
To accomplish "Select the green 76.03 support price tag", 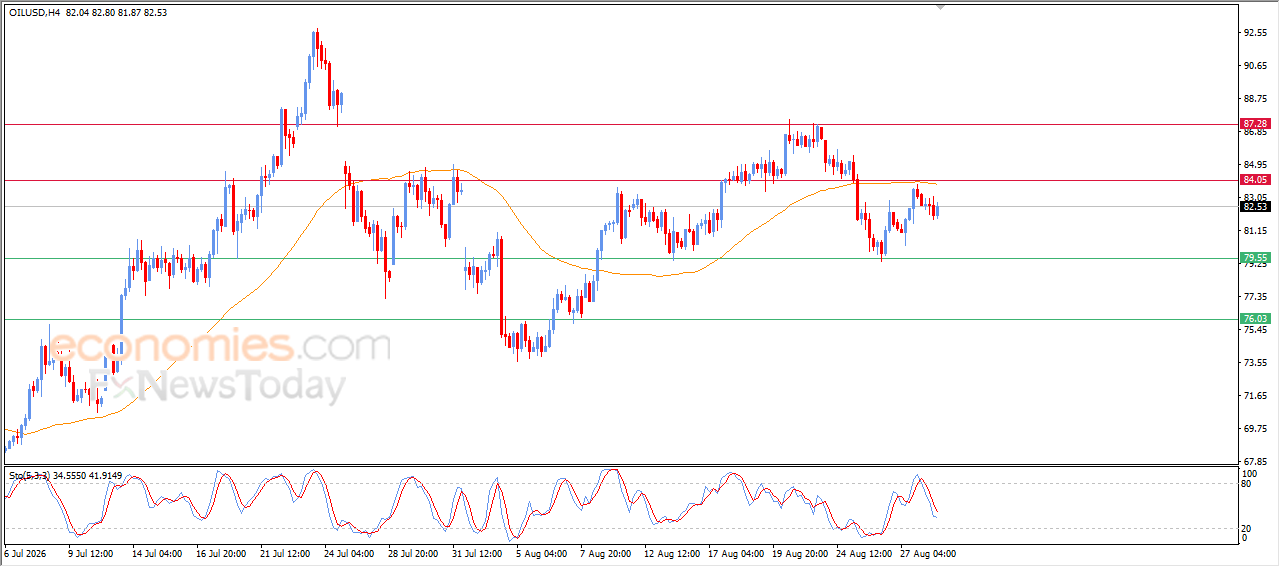I will [1254, 319].
